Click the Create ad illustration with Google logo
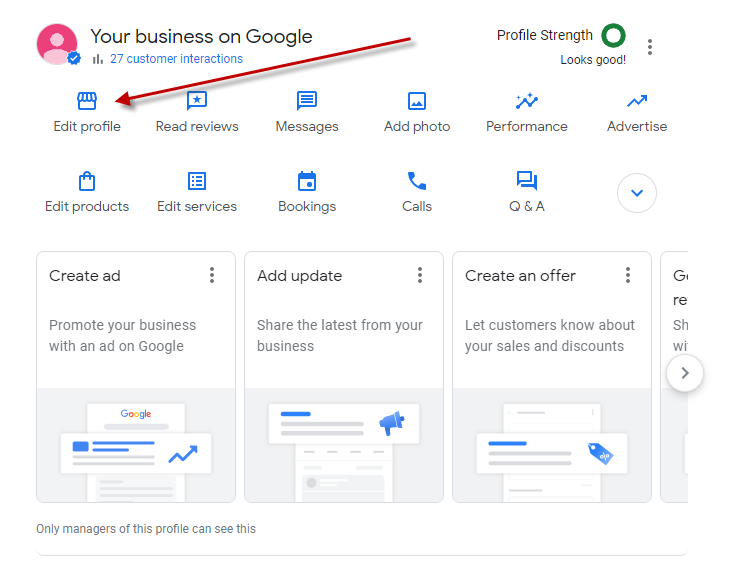 click(136, 445)
